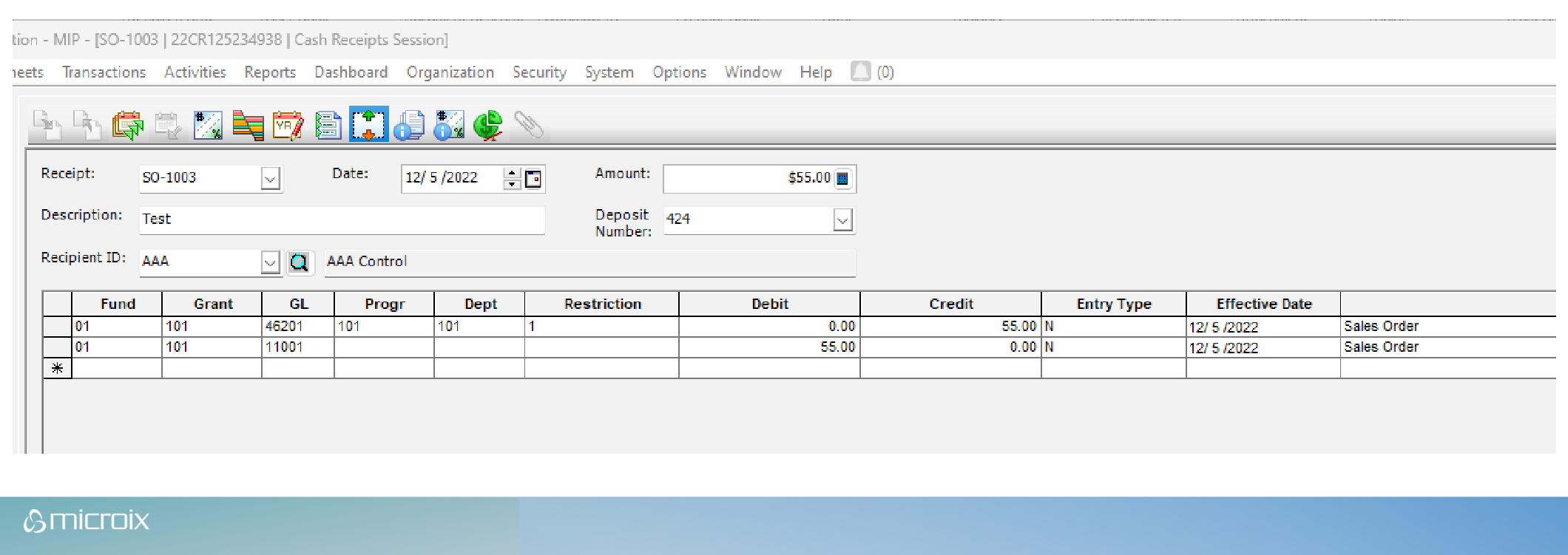This screenshot has height=555, width=1568.
Task: Open the calculator next to Amount field
Action: 842,179
